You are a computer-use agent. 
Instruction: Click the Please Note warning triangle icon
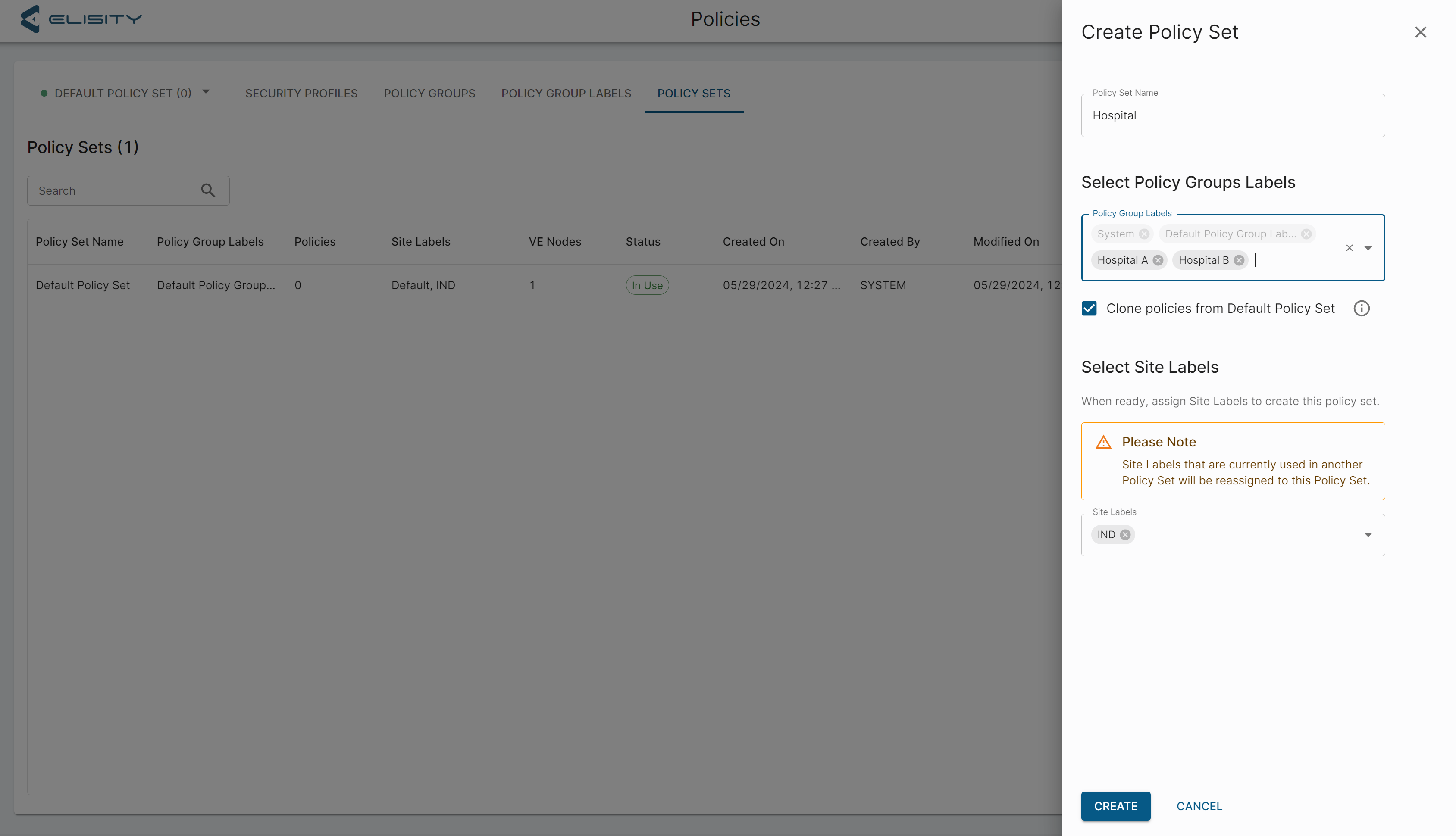(x=1103, y=442)
